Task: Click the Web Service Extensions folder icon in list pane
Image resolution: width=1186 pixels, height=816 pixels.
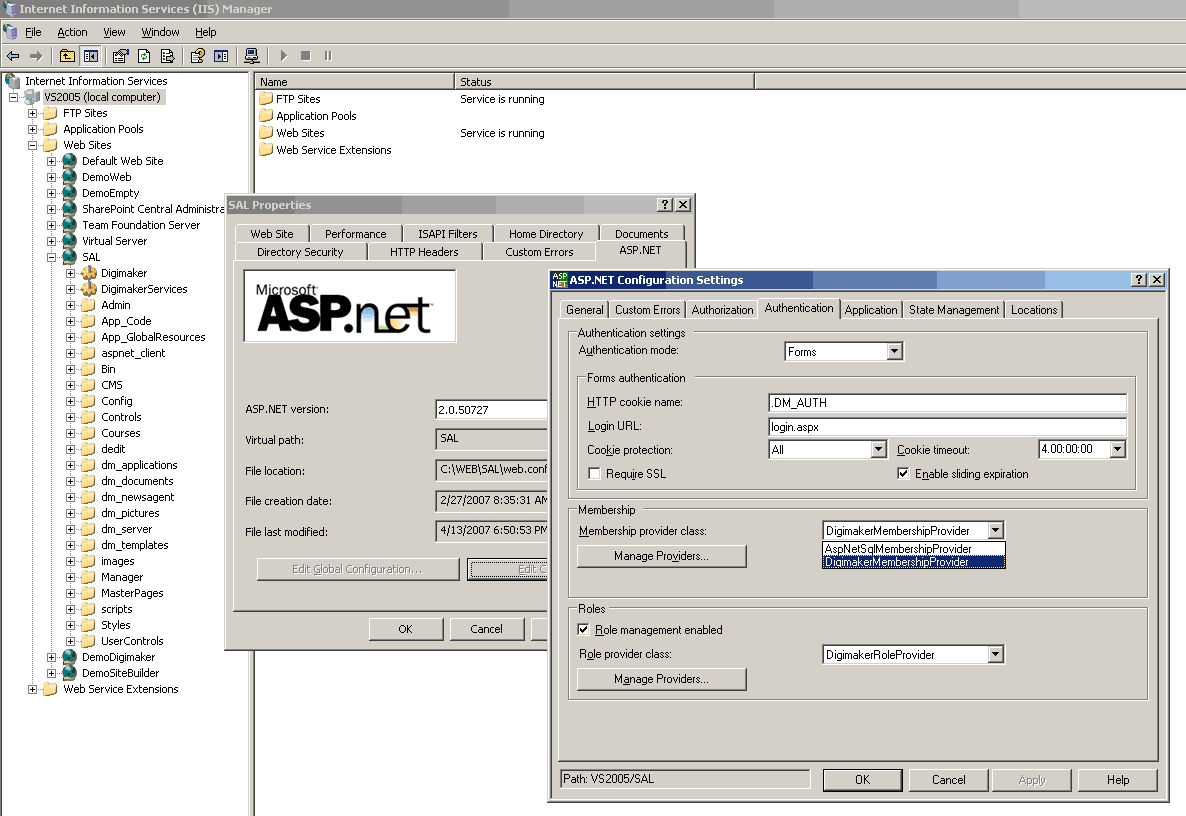Action: tap(265, 150)
